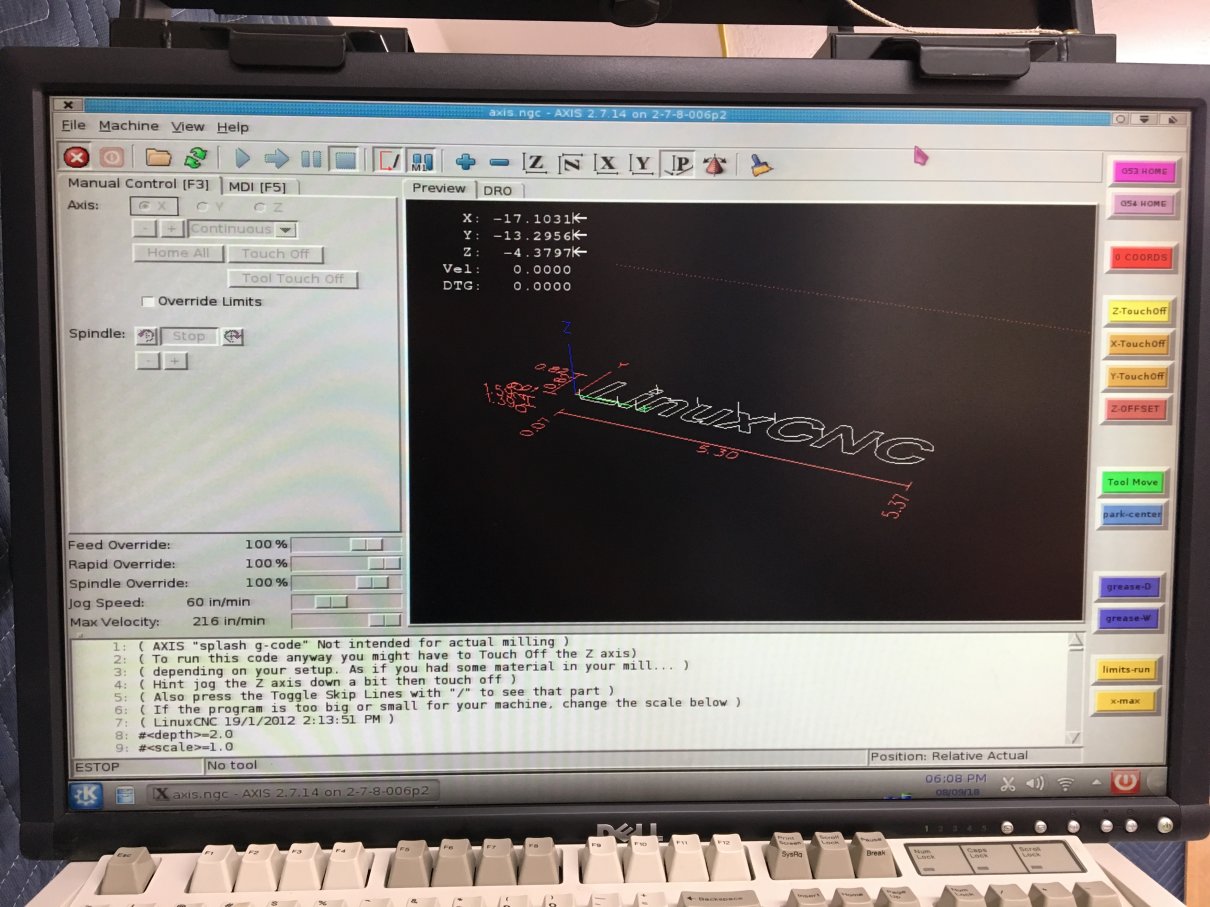Toggle the red Emergency Stop toolbar icon
Viewport: 1210px width, 907px height.
pos(75,158)
